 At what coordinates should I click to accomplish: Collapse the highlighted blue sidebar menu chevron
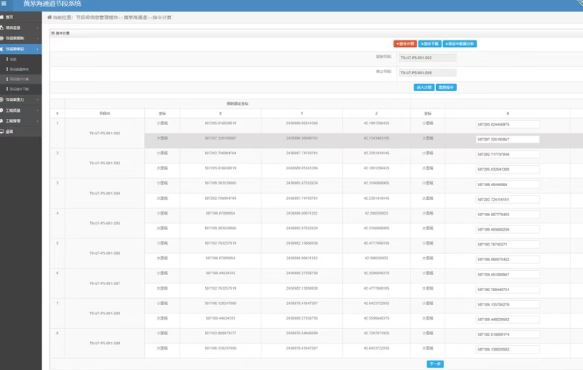click(37, 49)
